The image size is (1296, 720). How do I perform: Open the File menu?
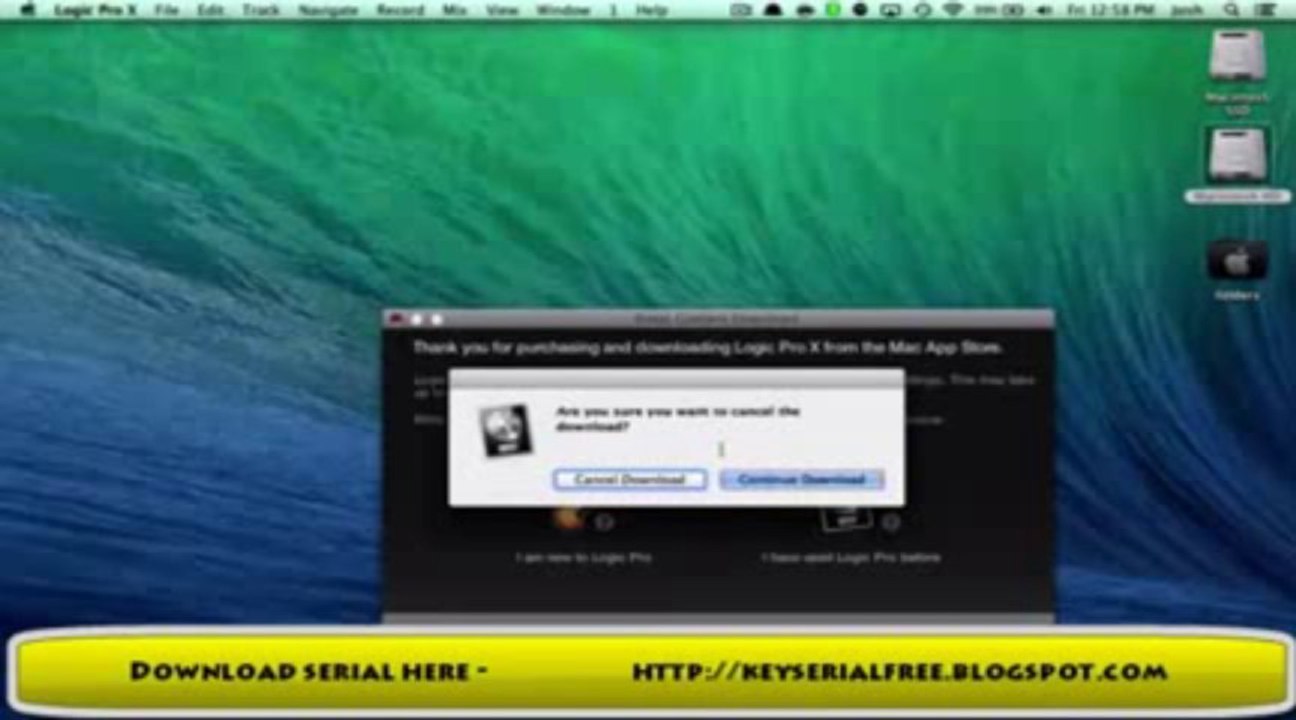[x=167, y=10]
